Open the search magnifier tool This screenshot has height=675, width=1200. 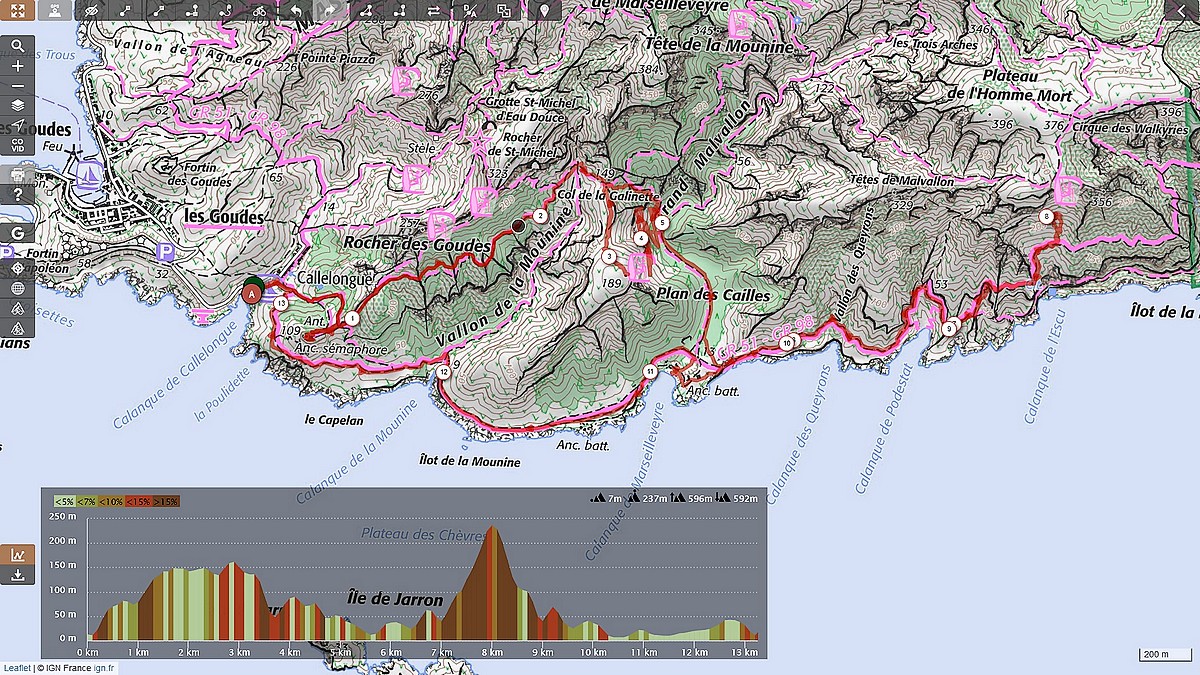(x=18, y=46)
